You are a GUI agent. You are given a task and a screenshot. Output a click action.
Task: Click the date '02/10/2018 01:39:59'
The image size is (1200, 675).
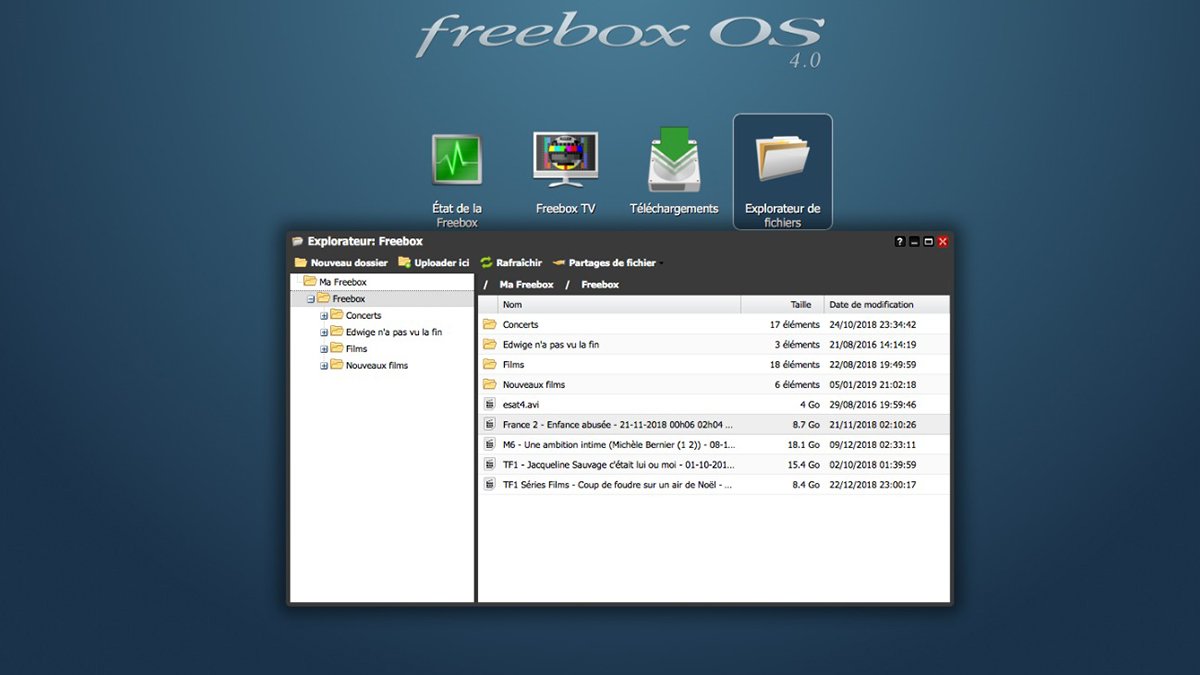click(872, 464)
